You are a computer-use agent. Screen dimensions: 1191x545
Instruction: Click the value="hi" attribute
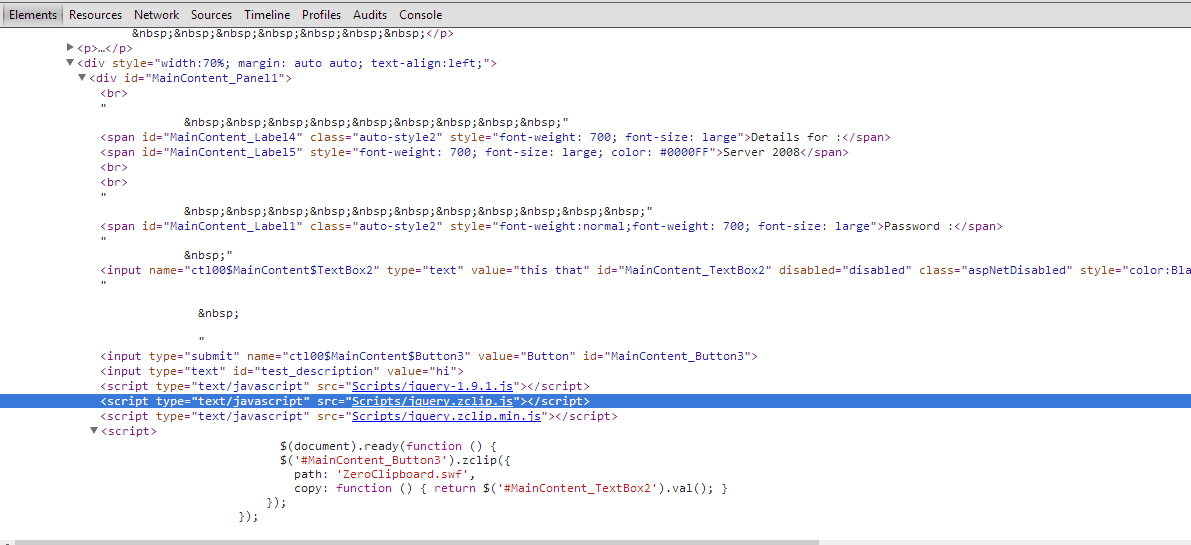click(421, 371)
